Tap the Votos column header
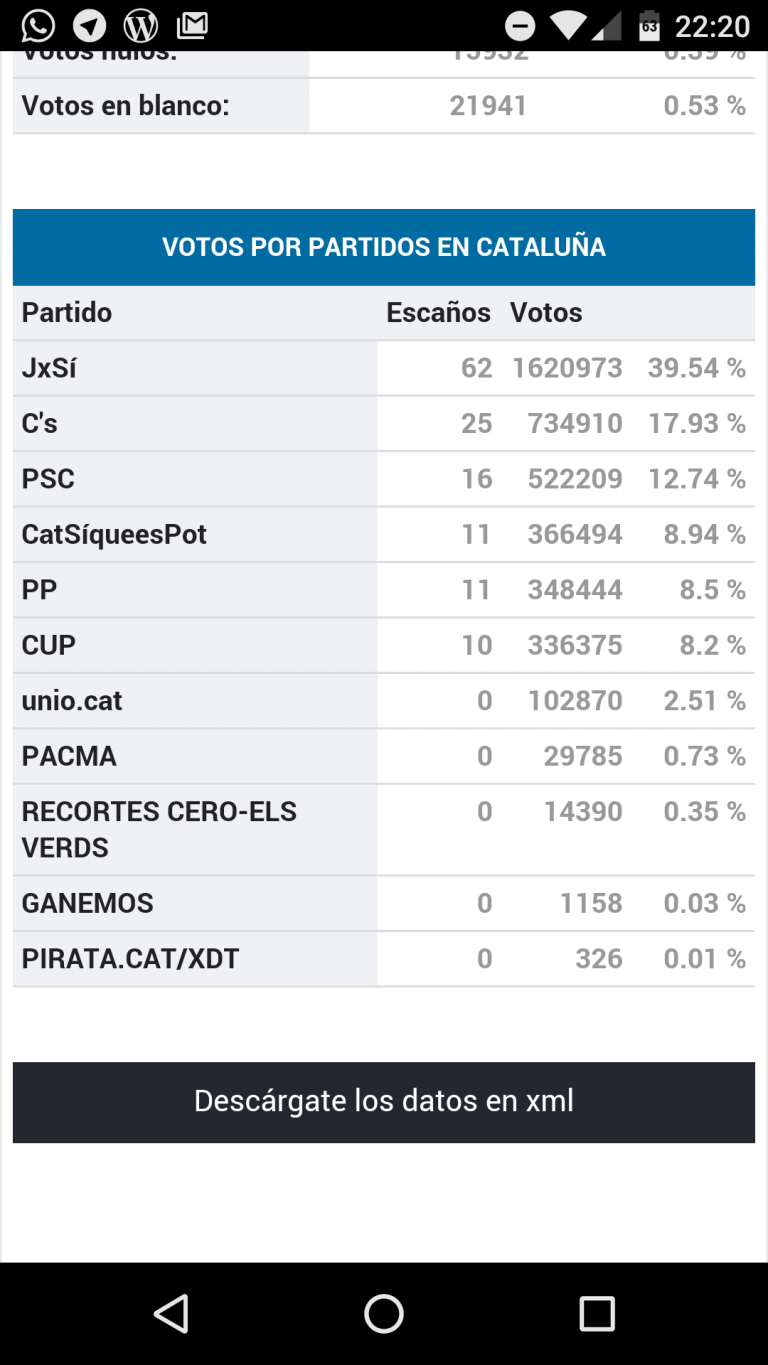The width and height of the screenshot is (768, 1365). [546, 313]
